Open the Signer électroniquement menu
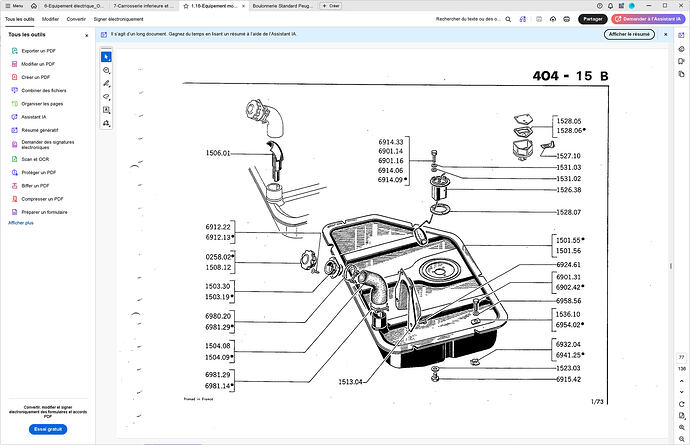The height and width of the screenshot is (445, 690). pos(118,19)
